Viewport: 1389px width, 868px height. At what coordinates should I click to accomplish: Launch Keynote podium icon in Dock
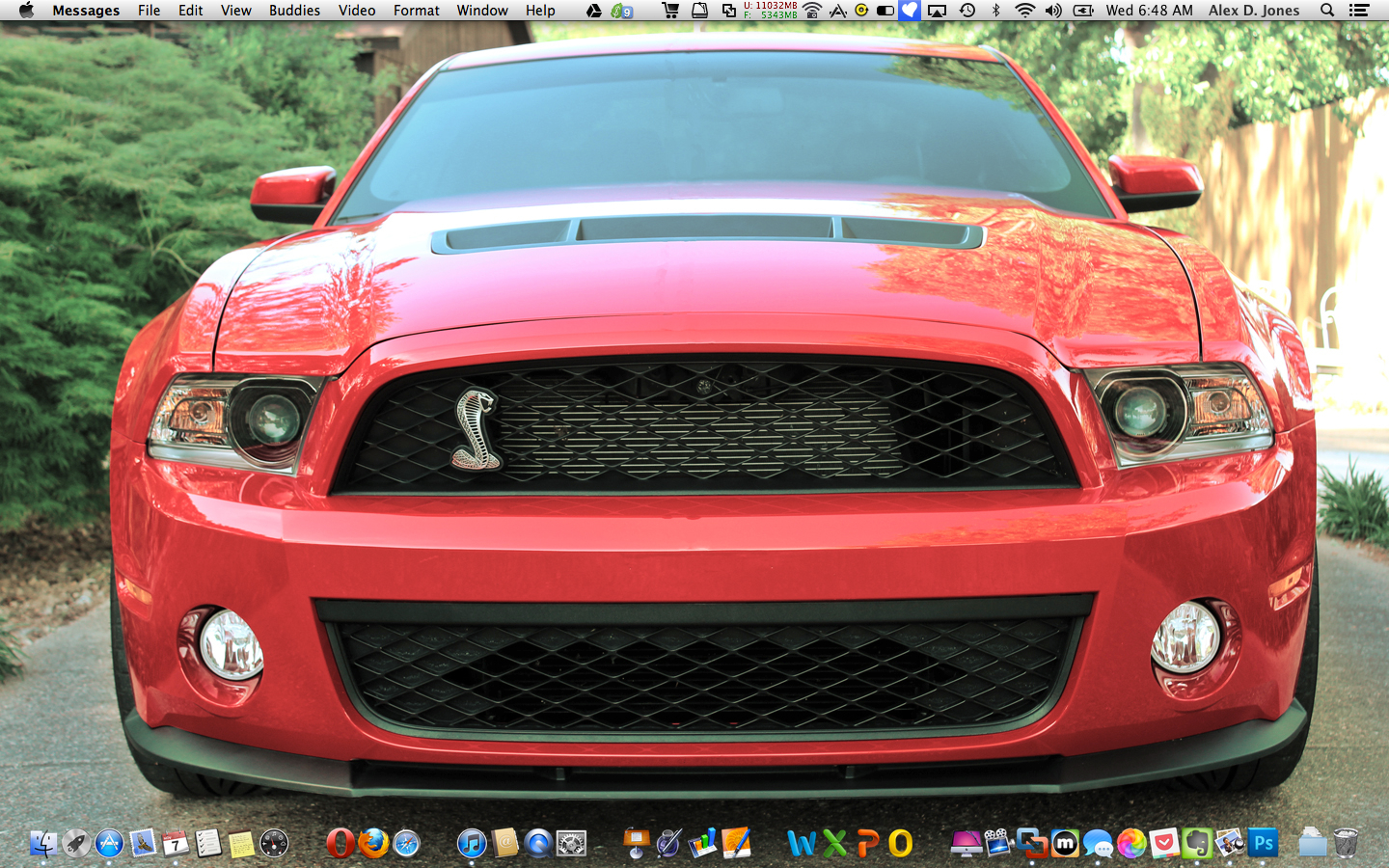click(x=637, y=844)
